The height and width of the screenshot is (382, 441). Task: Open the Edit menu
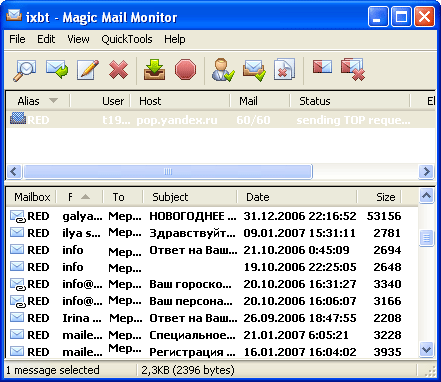point(46,39)
